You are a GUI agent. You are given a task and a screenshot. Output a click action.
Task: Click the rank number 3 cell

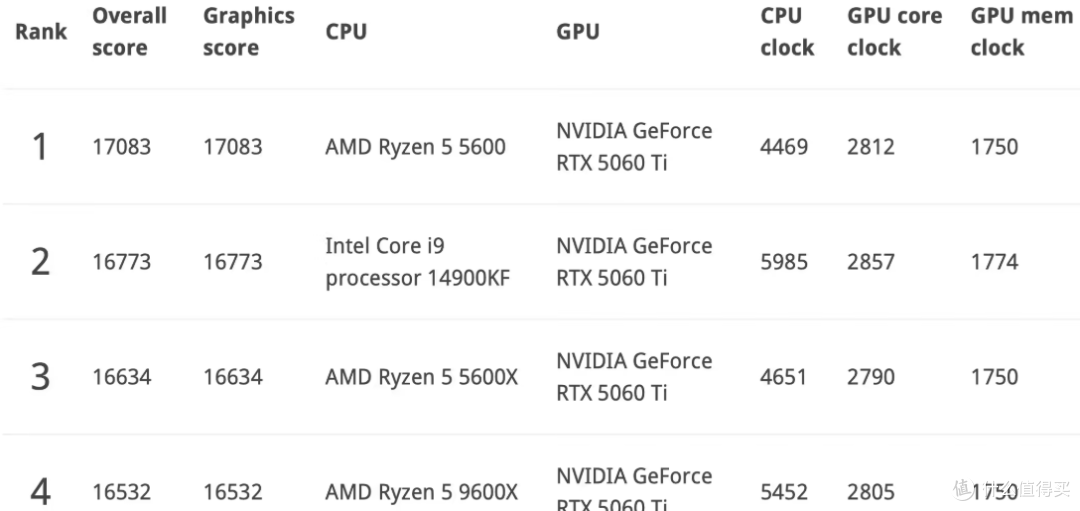(40, 377)
